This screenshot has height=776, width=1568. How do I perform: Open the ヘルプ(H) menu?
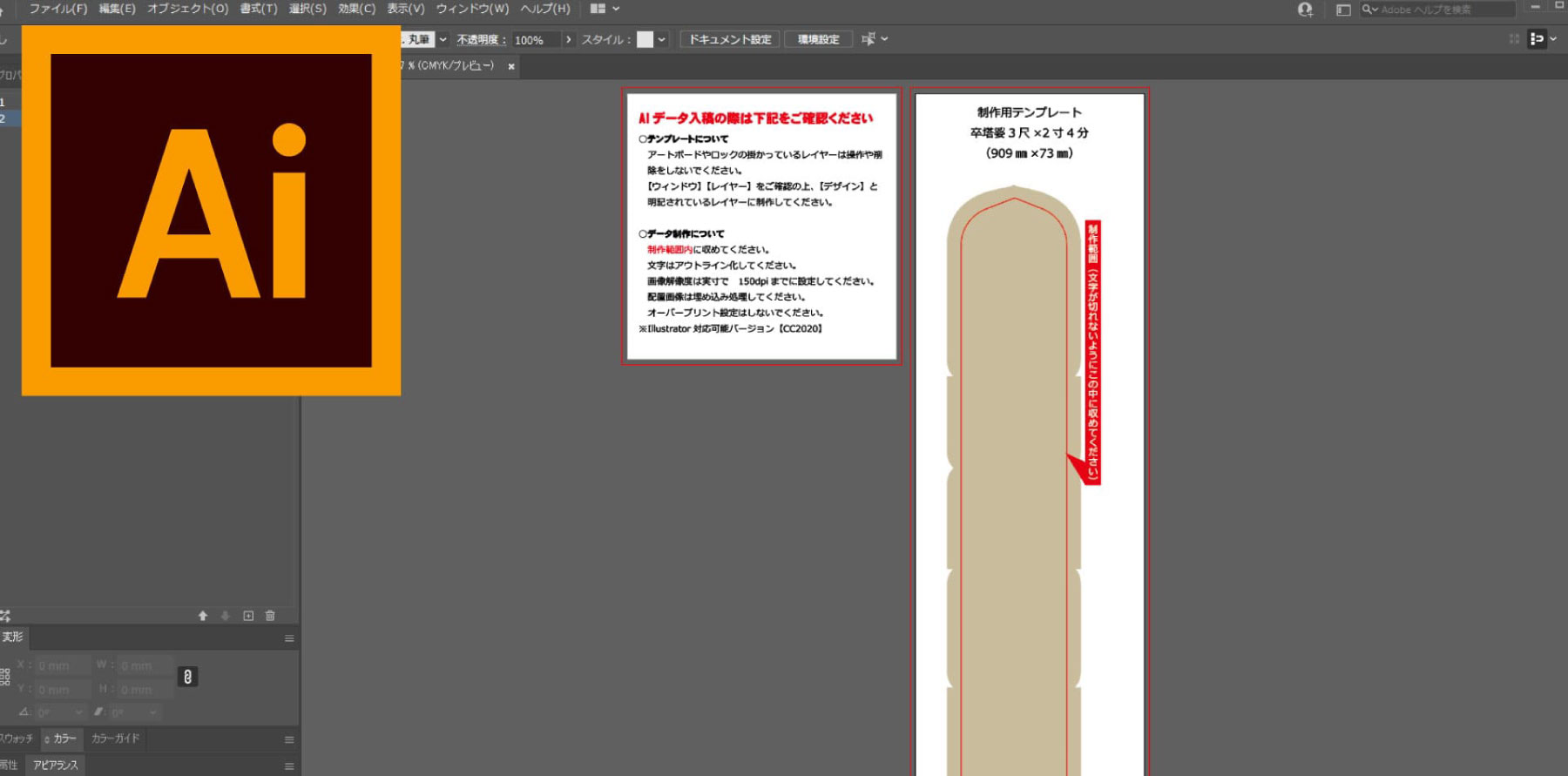click(545, 9)
